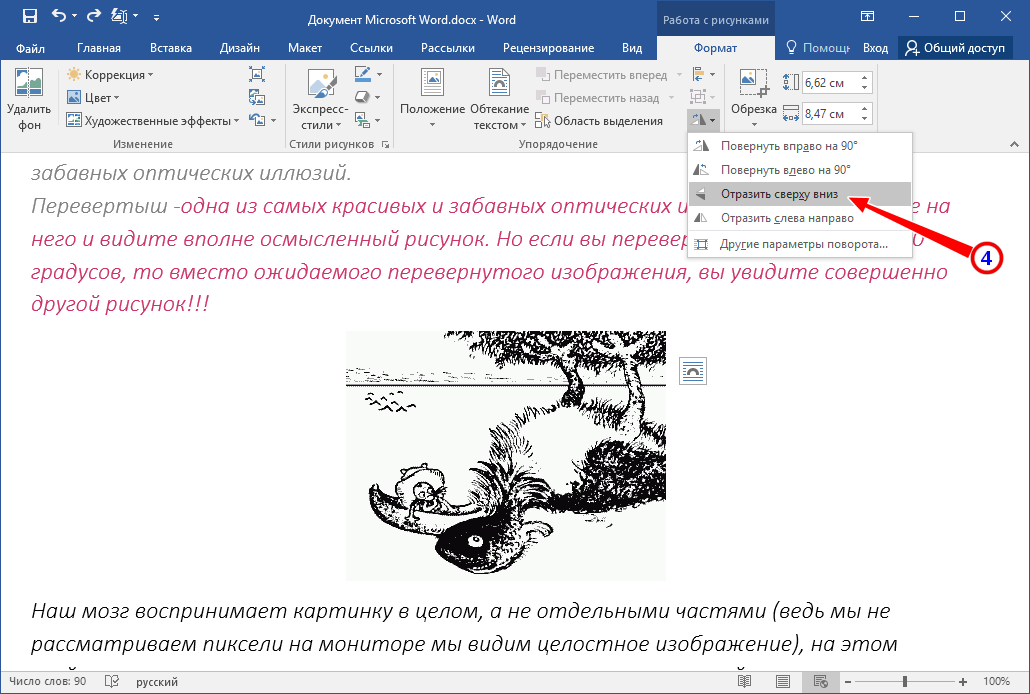Switch to the Главная tab

tap(99, 48)
